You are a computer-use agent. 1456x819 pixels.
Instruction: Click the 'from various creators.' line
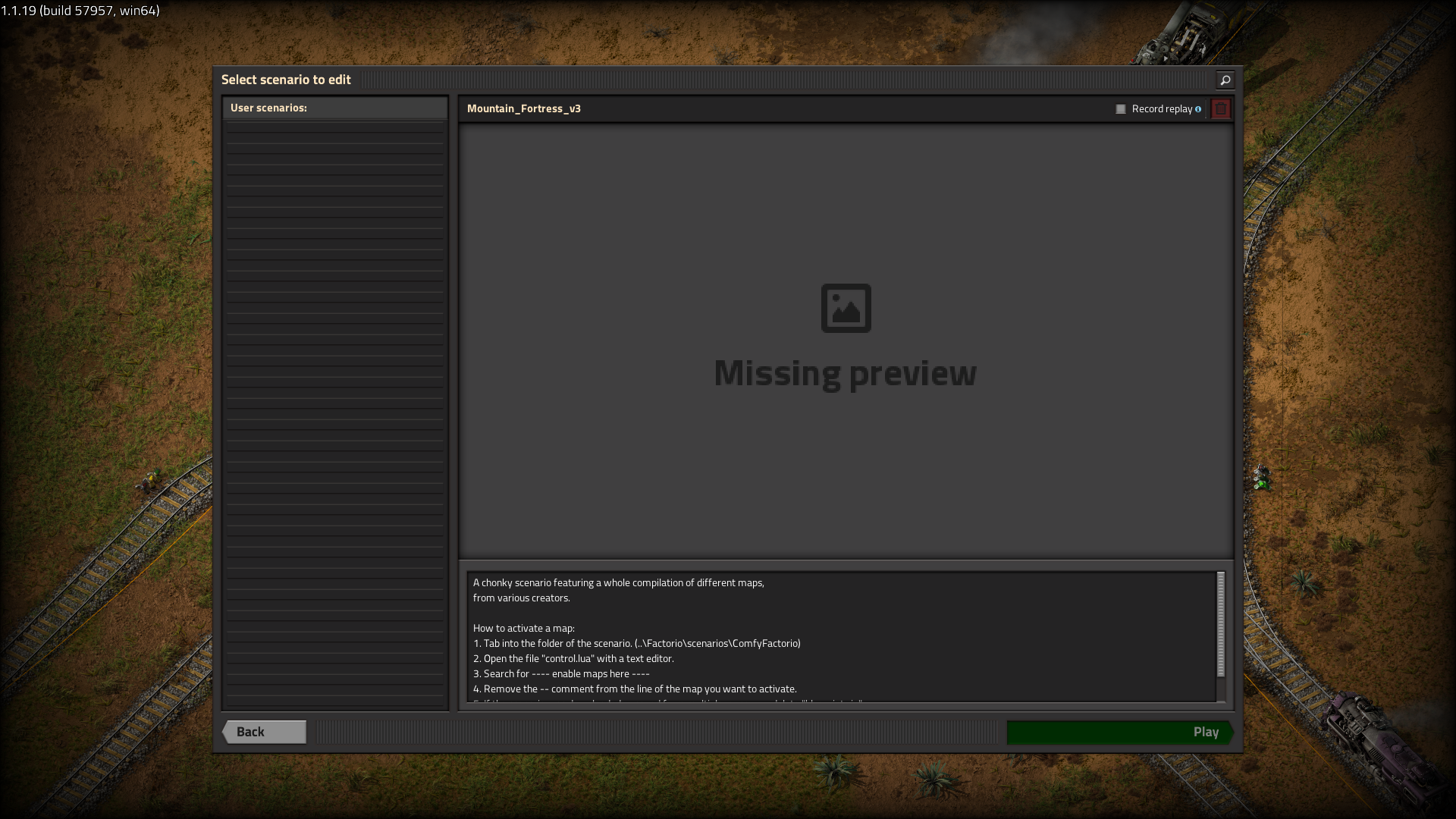coord(522,598)
